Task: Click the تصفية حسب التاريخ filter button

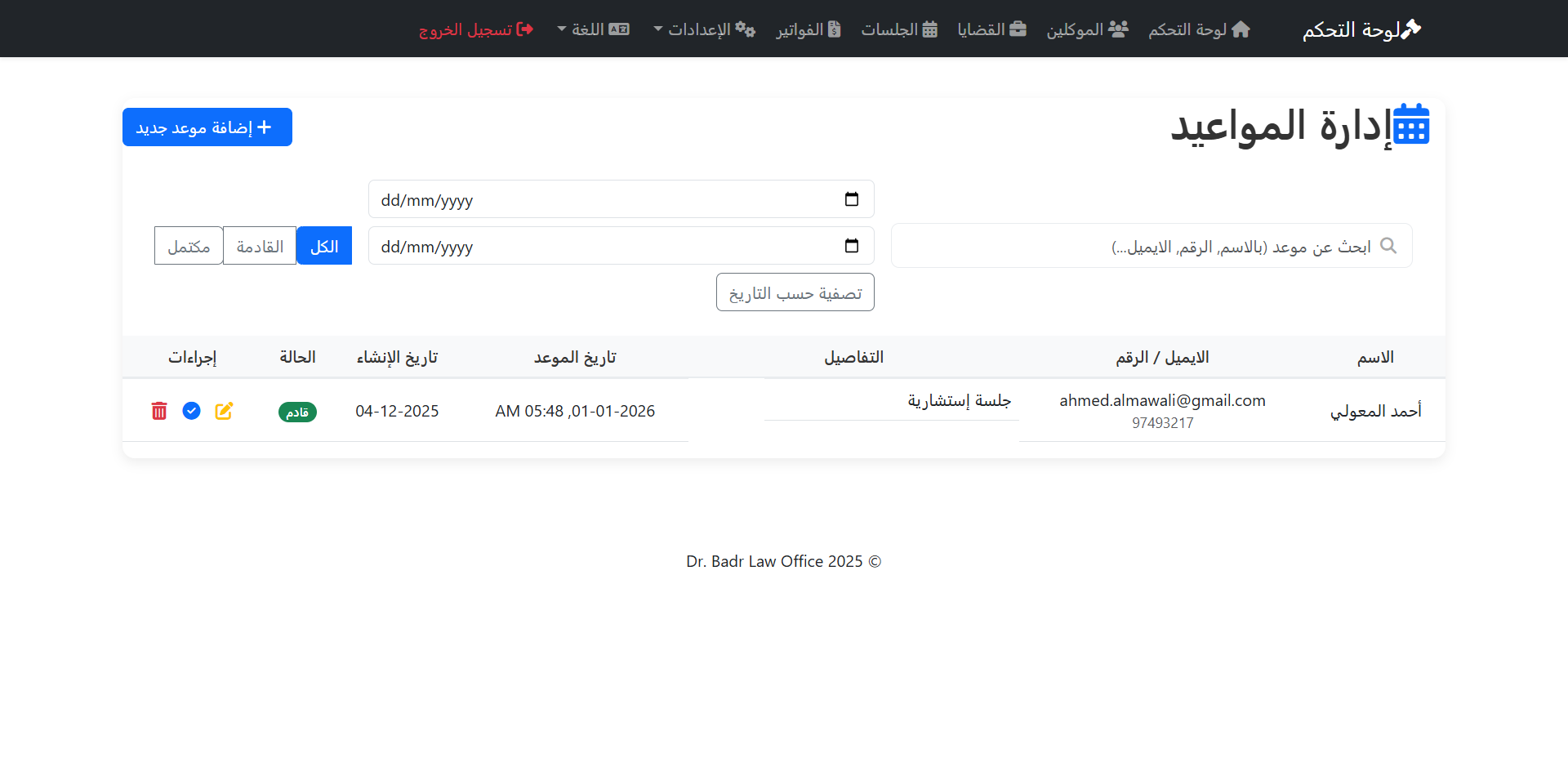Action: tap(795, 292)
